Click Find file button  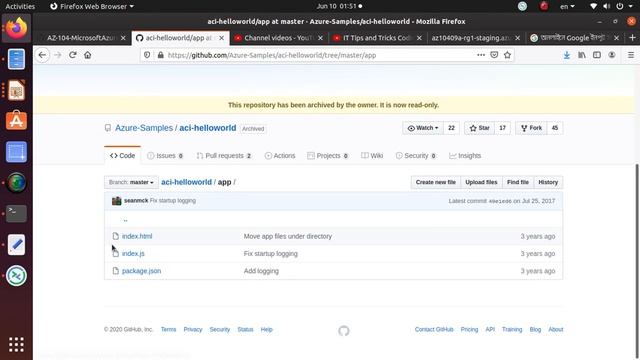[518, 182]
